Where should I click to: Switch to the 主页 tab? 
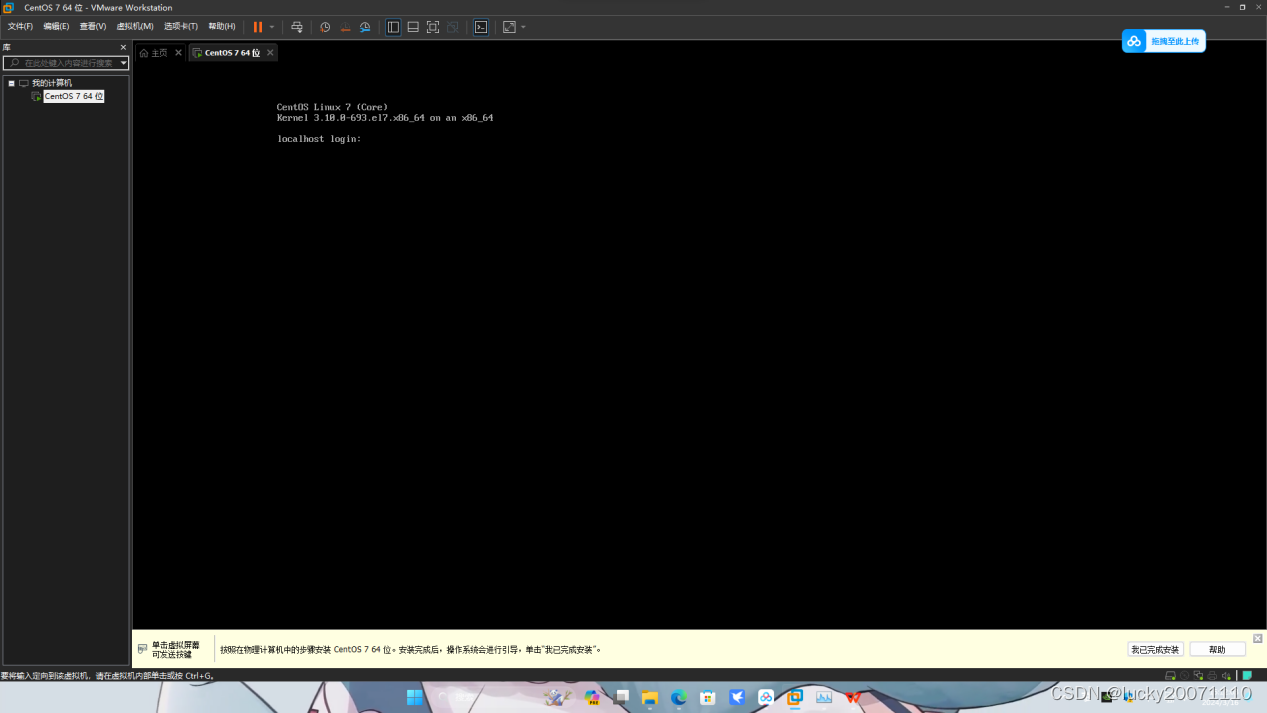click(159, 53)
